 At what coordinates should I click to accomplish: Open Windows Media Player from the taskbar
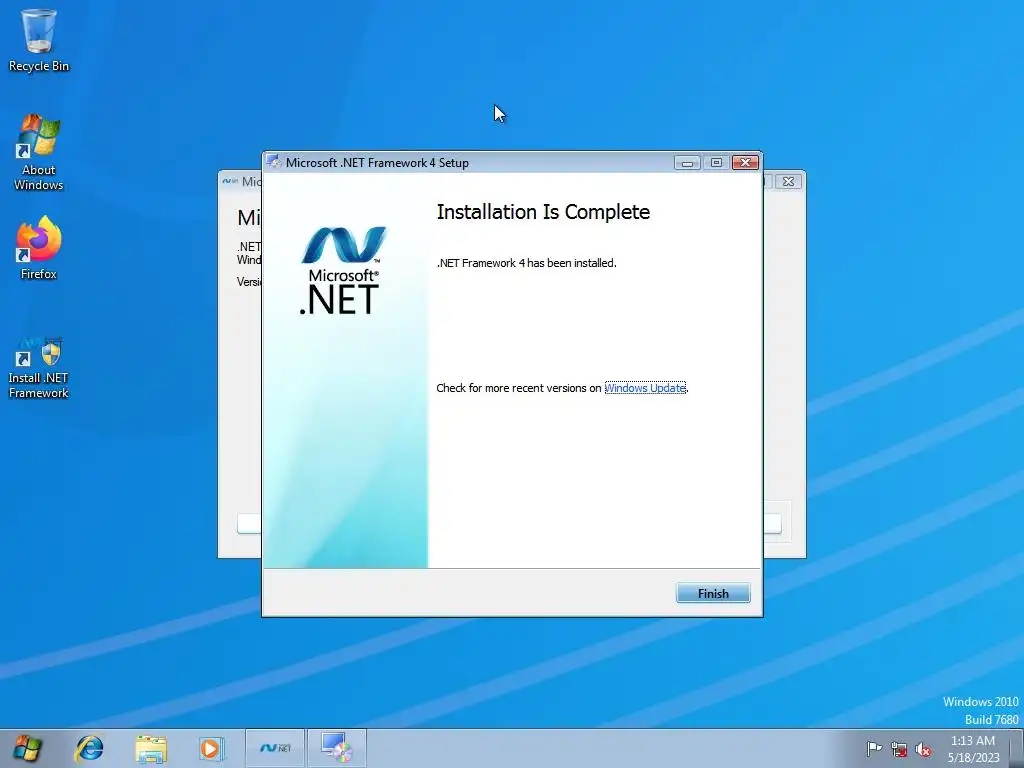click(211, 748)
